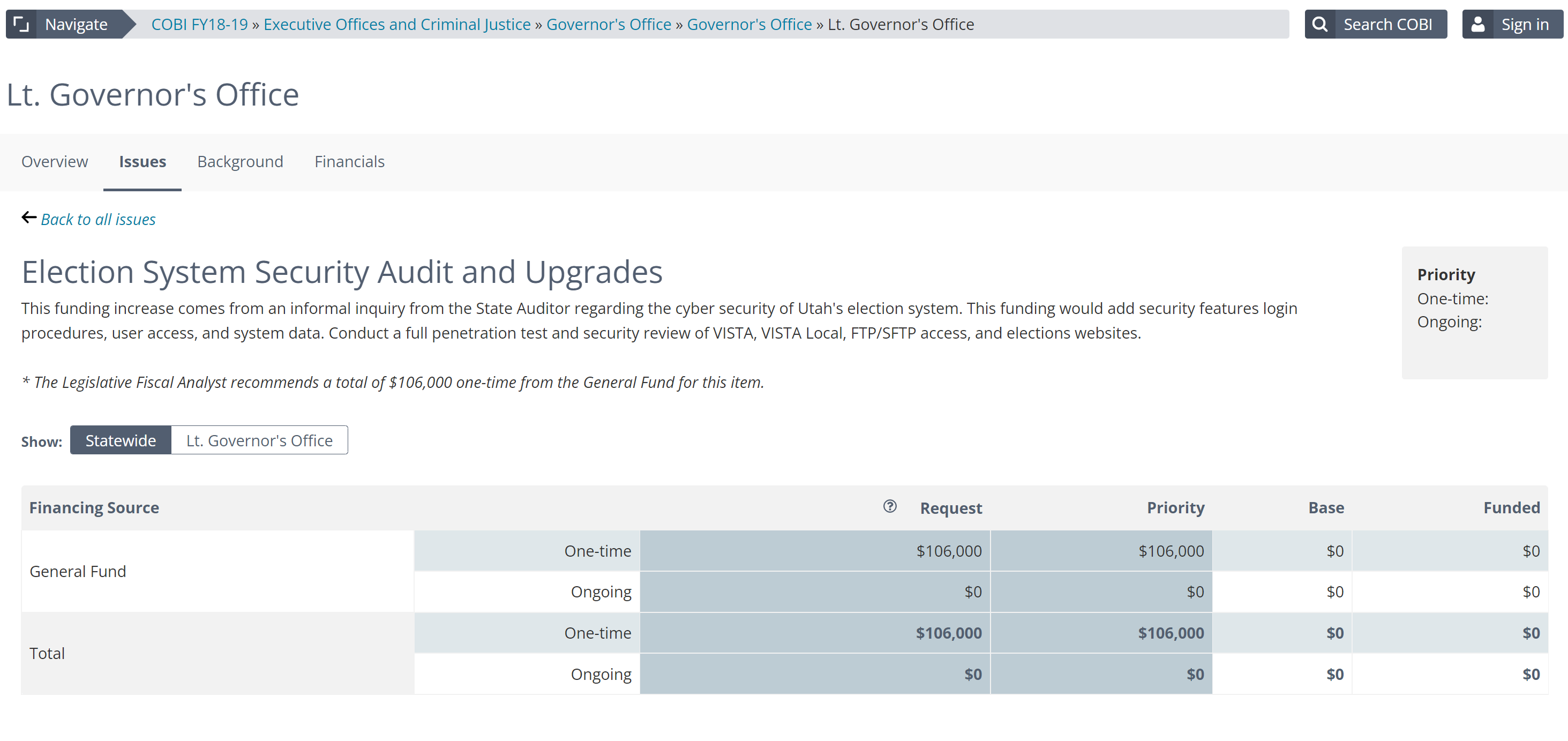This screenshot has width=1568, height=741.
Task: Open the Navigate menu
Action: (76, 24)
